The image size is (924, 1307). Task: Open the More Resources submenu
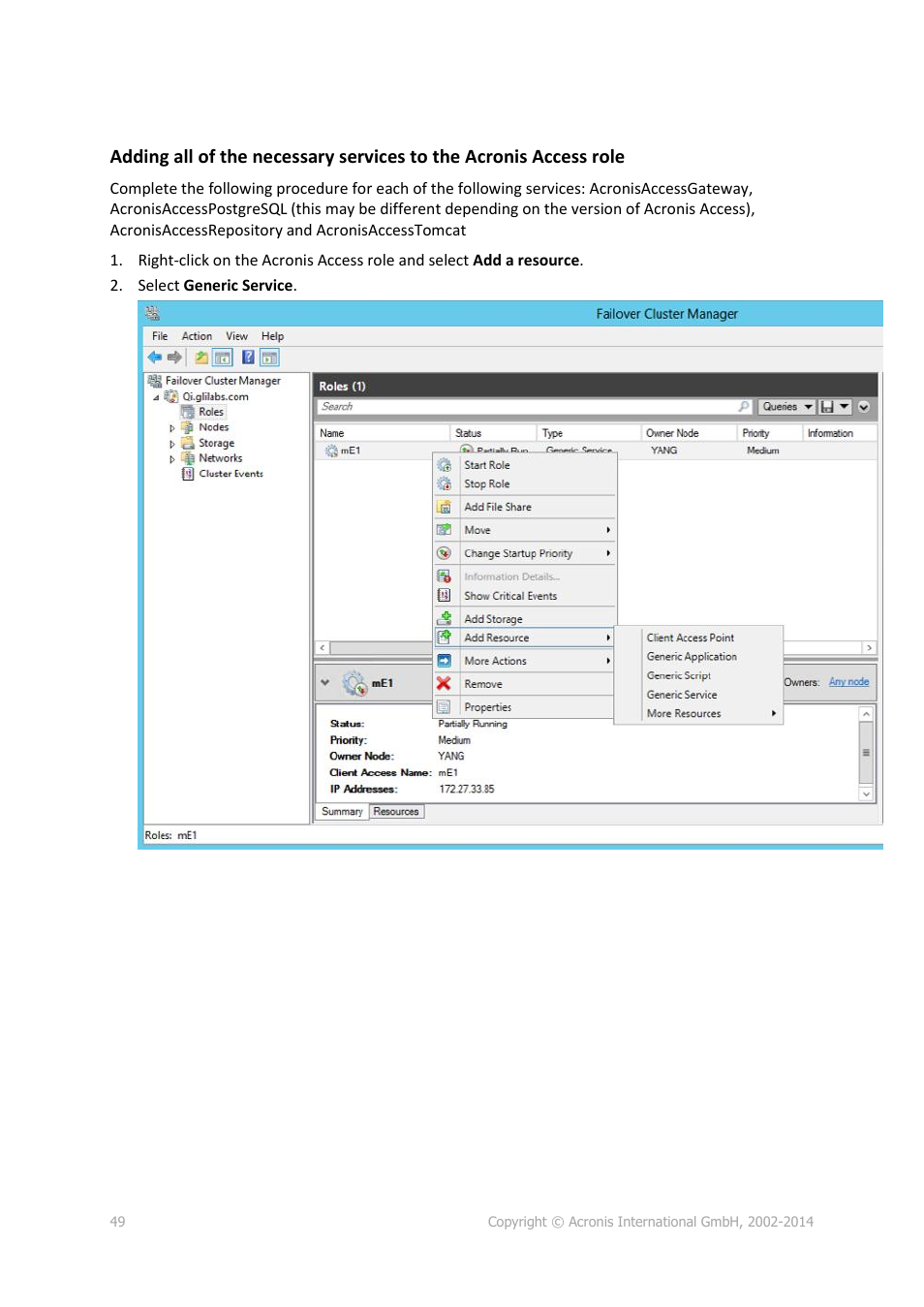[712, 713]
